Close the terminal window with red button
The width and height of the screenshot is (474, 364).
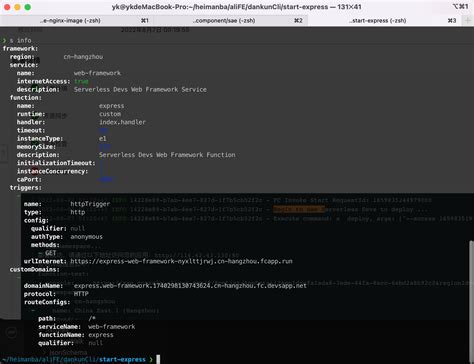point(7,7)
